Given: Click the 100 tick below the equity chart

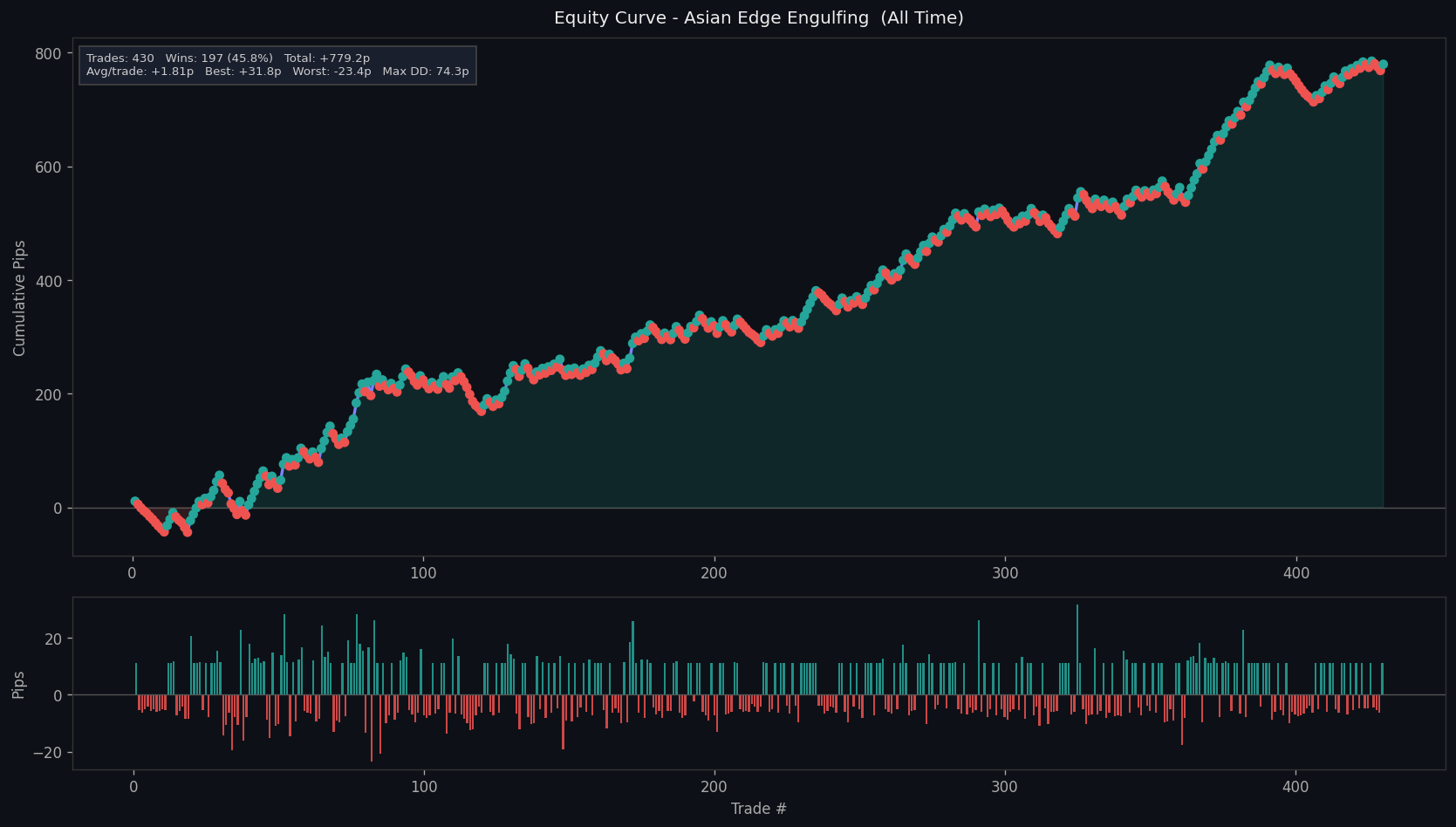Looking at the screenshot, I should (x=423, y=574).
